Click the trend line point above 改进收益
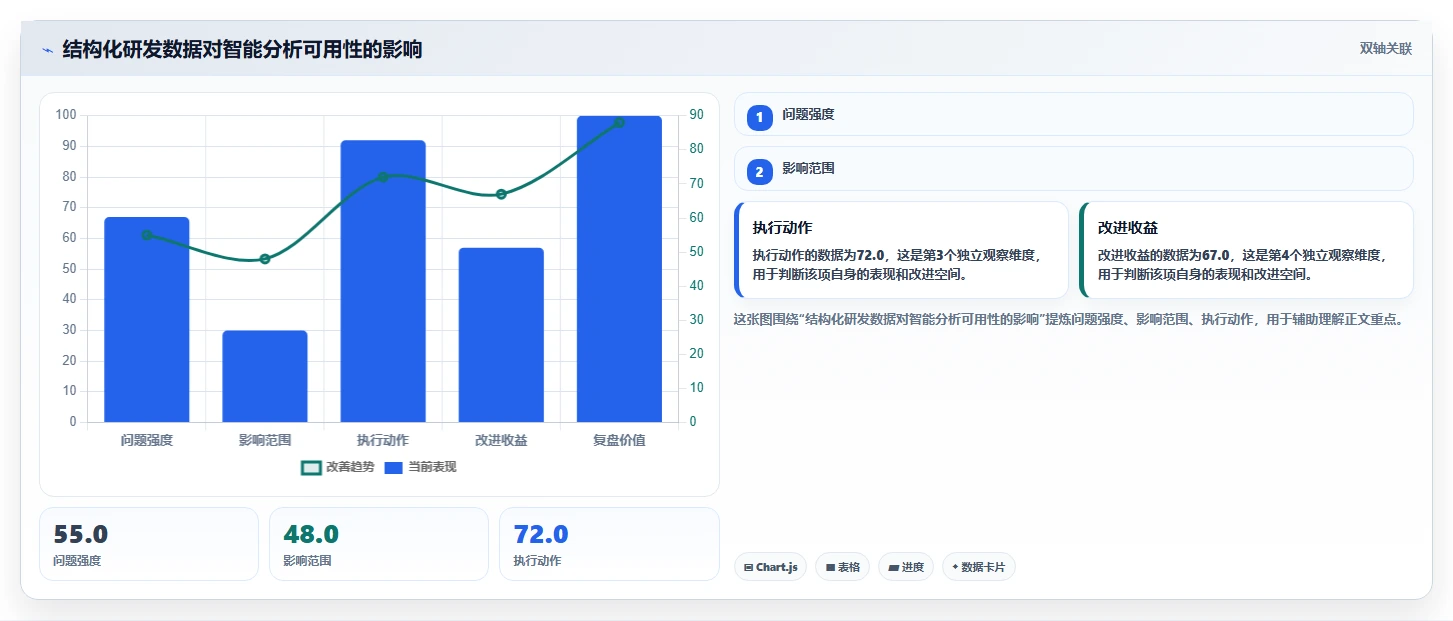Image resolution: width=1453 pixels, height=621 pixels. tap(501, 194)
